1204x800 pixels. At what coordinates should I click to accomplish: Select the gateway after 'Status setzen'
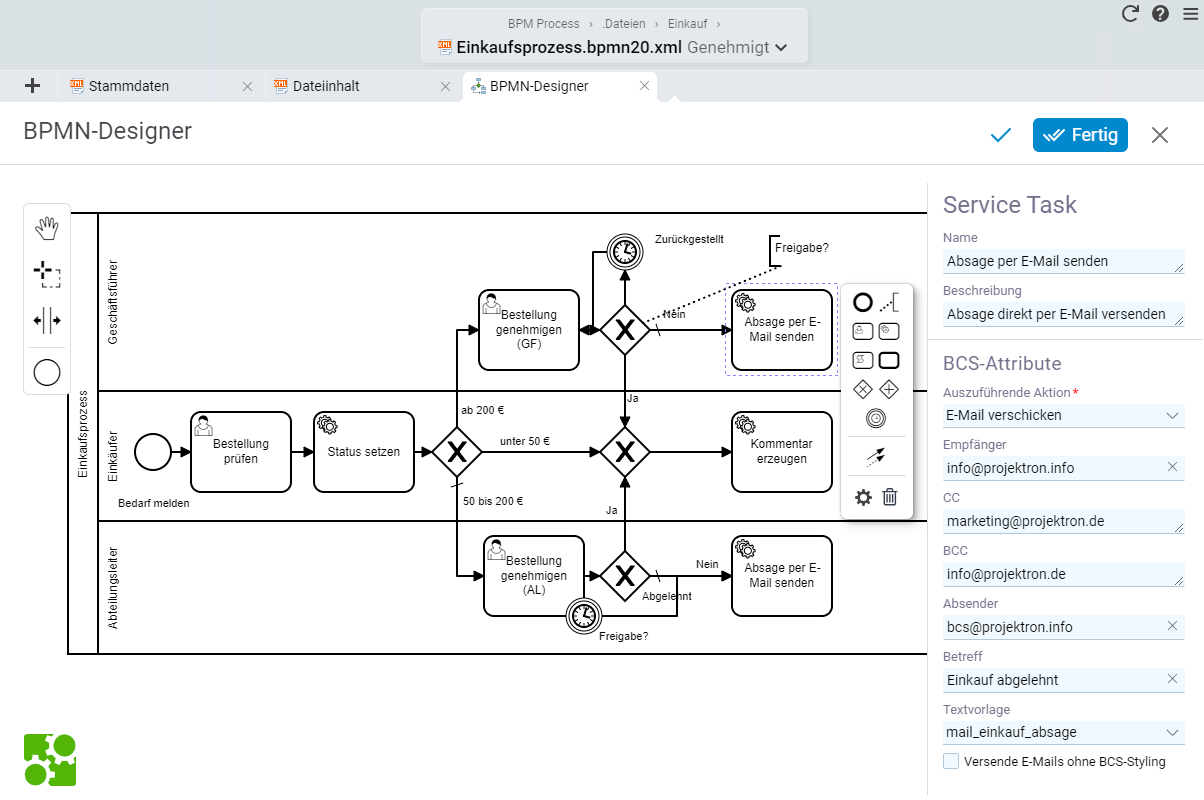[457, 452]
